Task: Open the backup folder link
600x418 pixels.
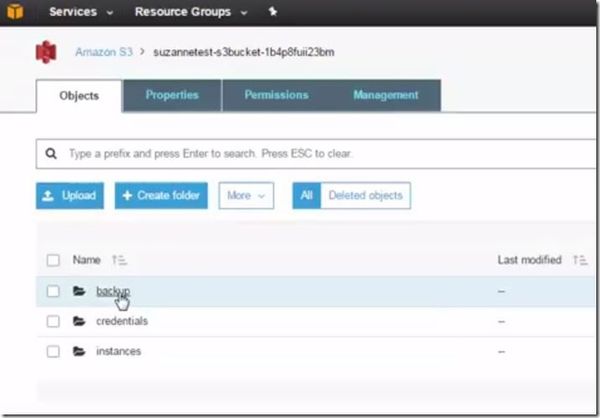Action: point(113,291)
